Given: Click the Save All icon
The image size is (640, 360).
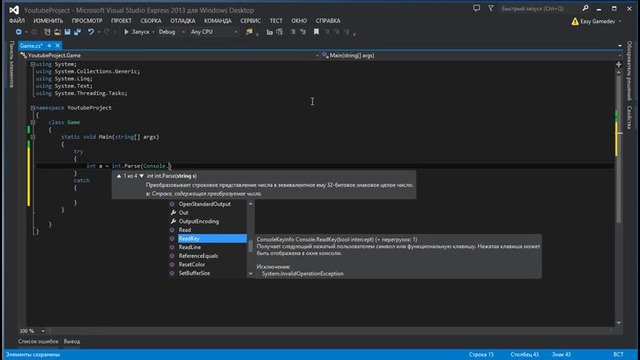Looking at the screenshot, I should (x=77, y=32).
